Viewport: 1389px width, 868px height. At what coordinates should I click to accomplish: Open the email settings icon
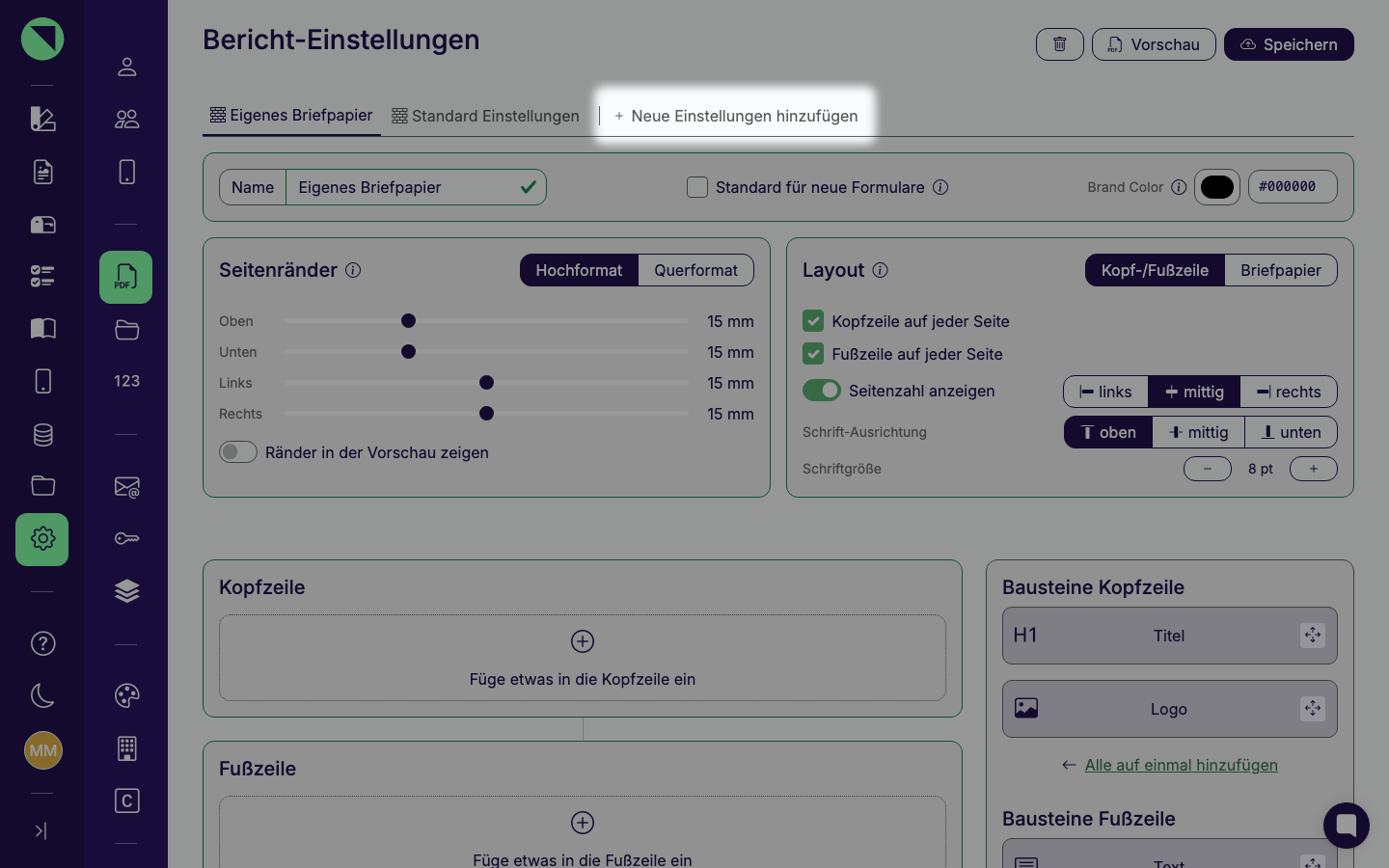tap(126, 487)
